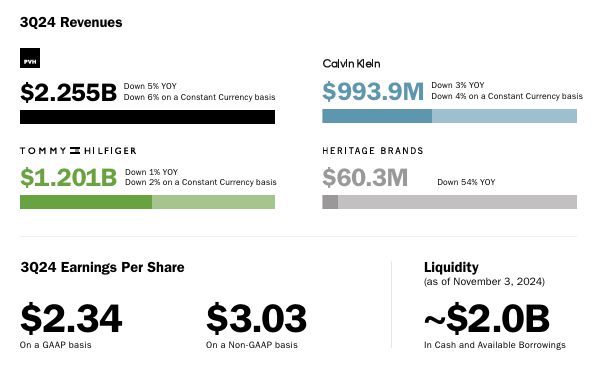Viewport: 600px width, 368px height.
Task: Click the light green Tommy Hilfiger bar segment
Action: (x=214, y=202)
